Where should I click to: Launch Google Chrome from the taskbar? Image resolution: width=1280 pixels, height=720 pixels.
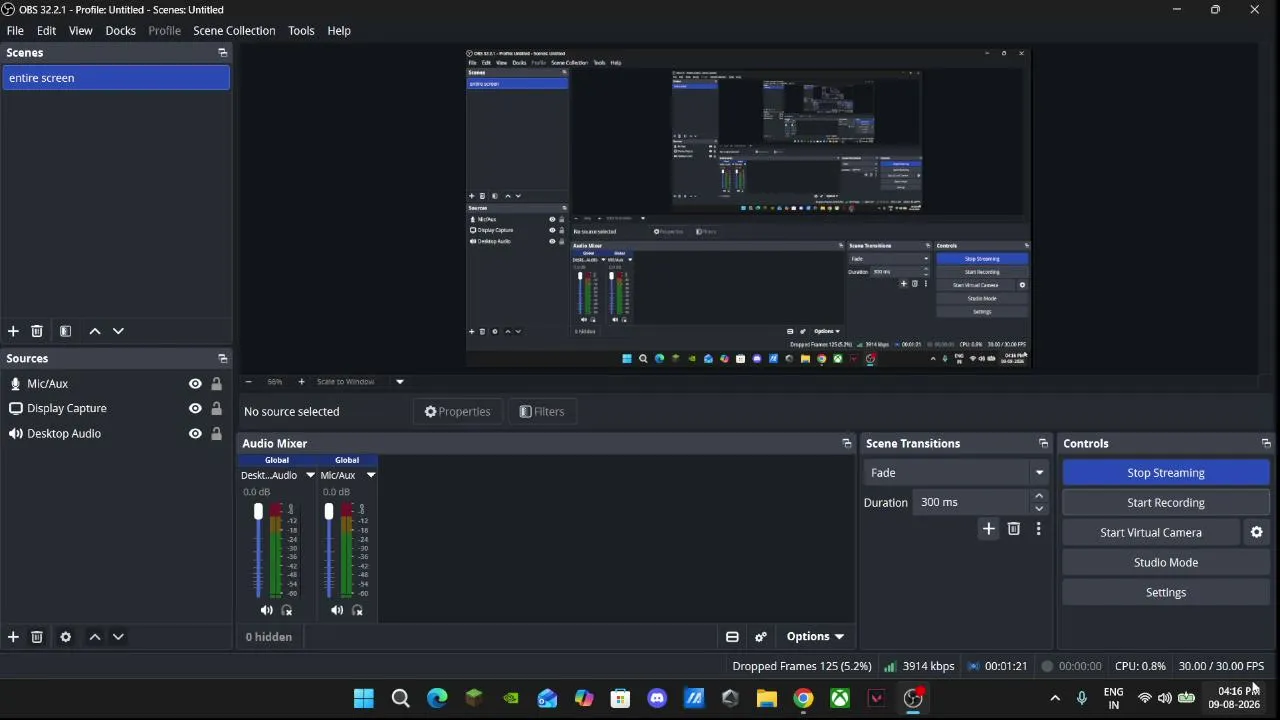[803, 699]
